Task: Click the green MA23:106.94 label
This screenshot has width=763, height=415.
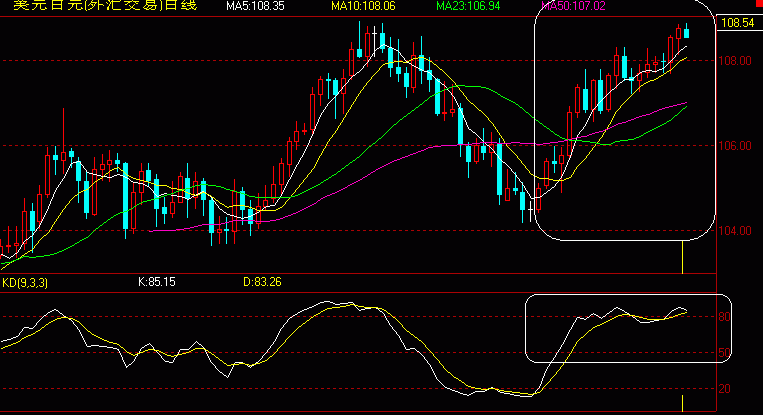Action: pos(468,6)
